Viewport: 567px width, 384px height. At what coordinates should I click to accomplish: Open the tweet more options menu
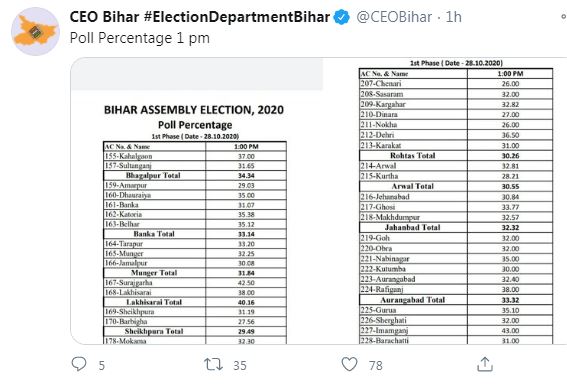564,17
